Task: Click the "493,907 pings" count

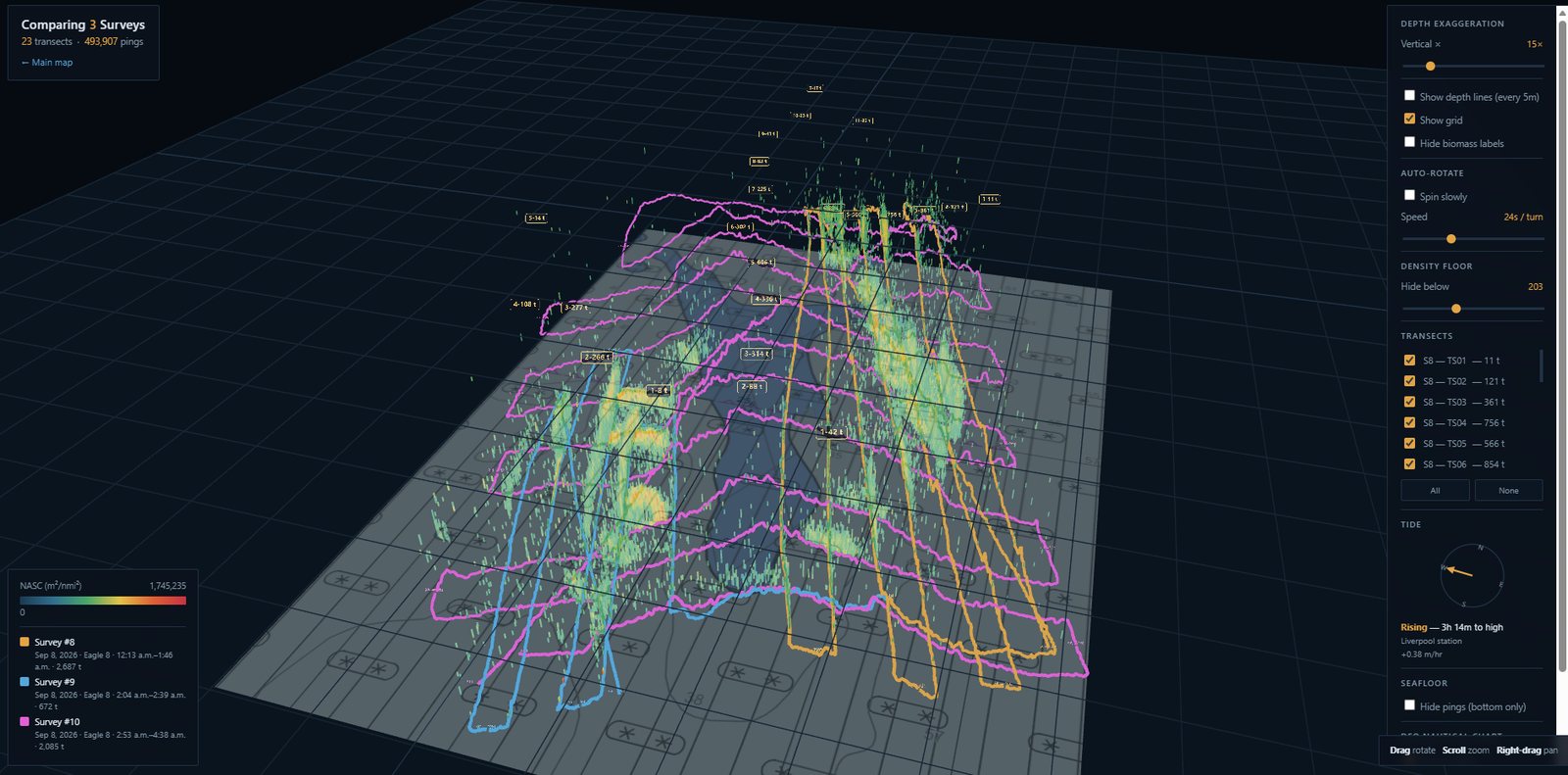Action: [114, 42]
